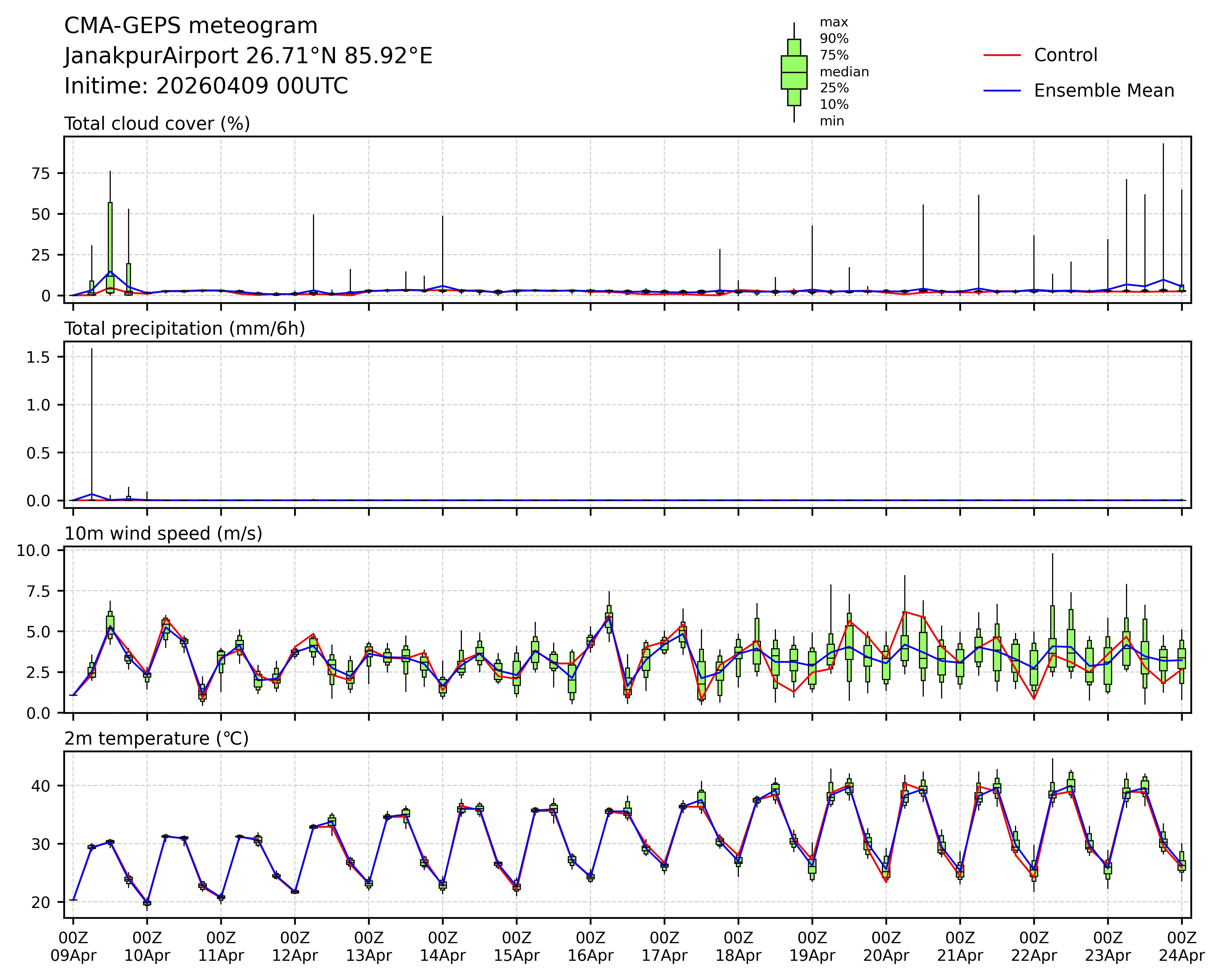Click the red Control legend line
Screen dimensions: 1221x980
click(x=1002, y=56)
